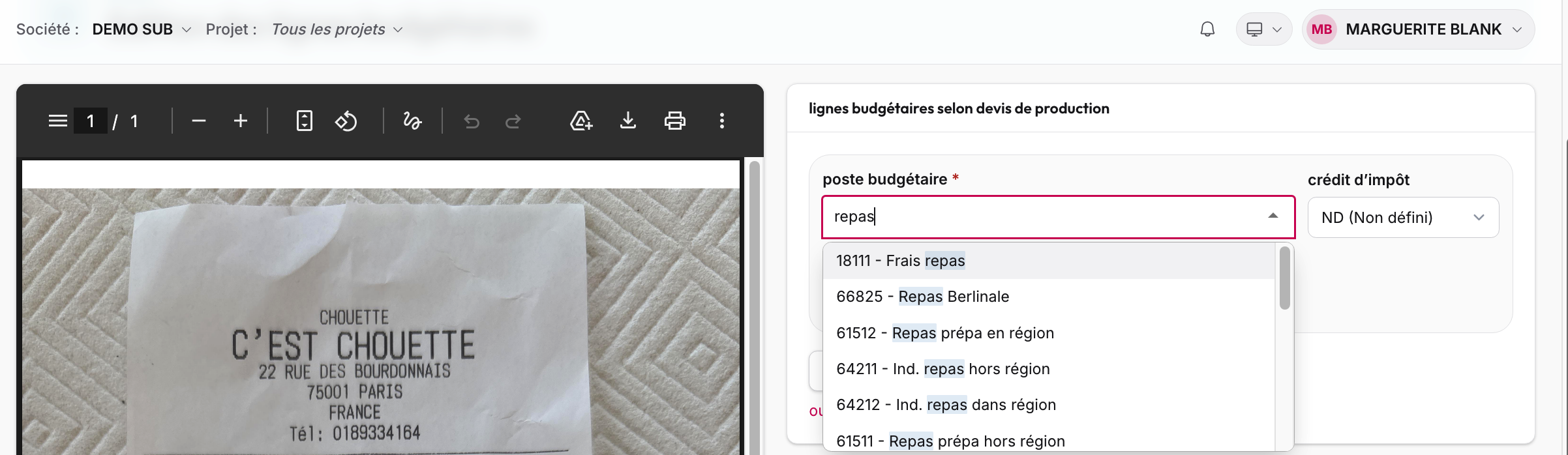Open the notifications bell

tap(1208, 29)
